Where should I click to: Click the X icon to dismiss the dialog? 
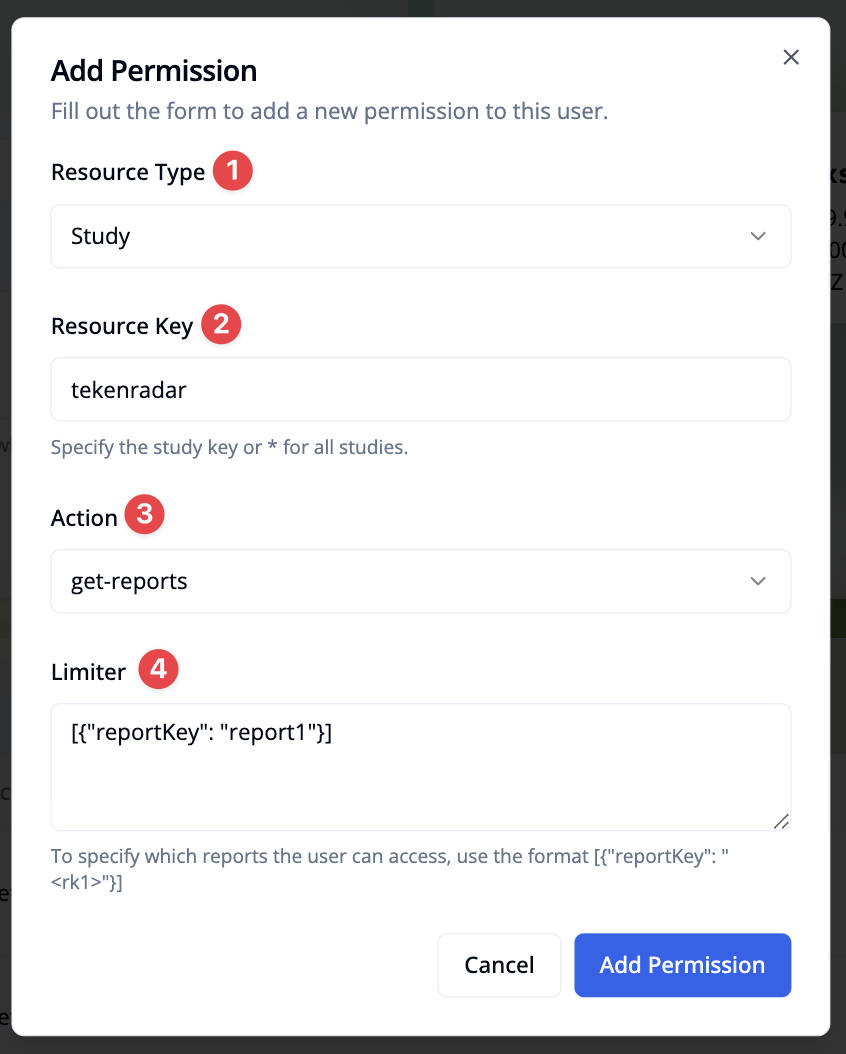point(791,57)
